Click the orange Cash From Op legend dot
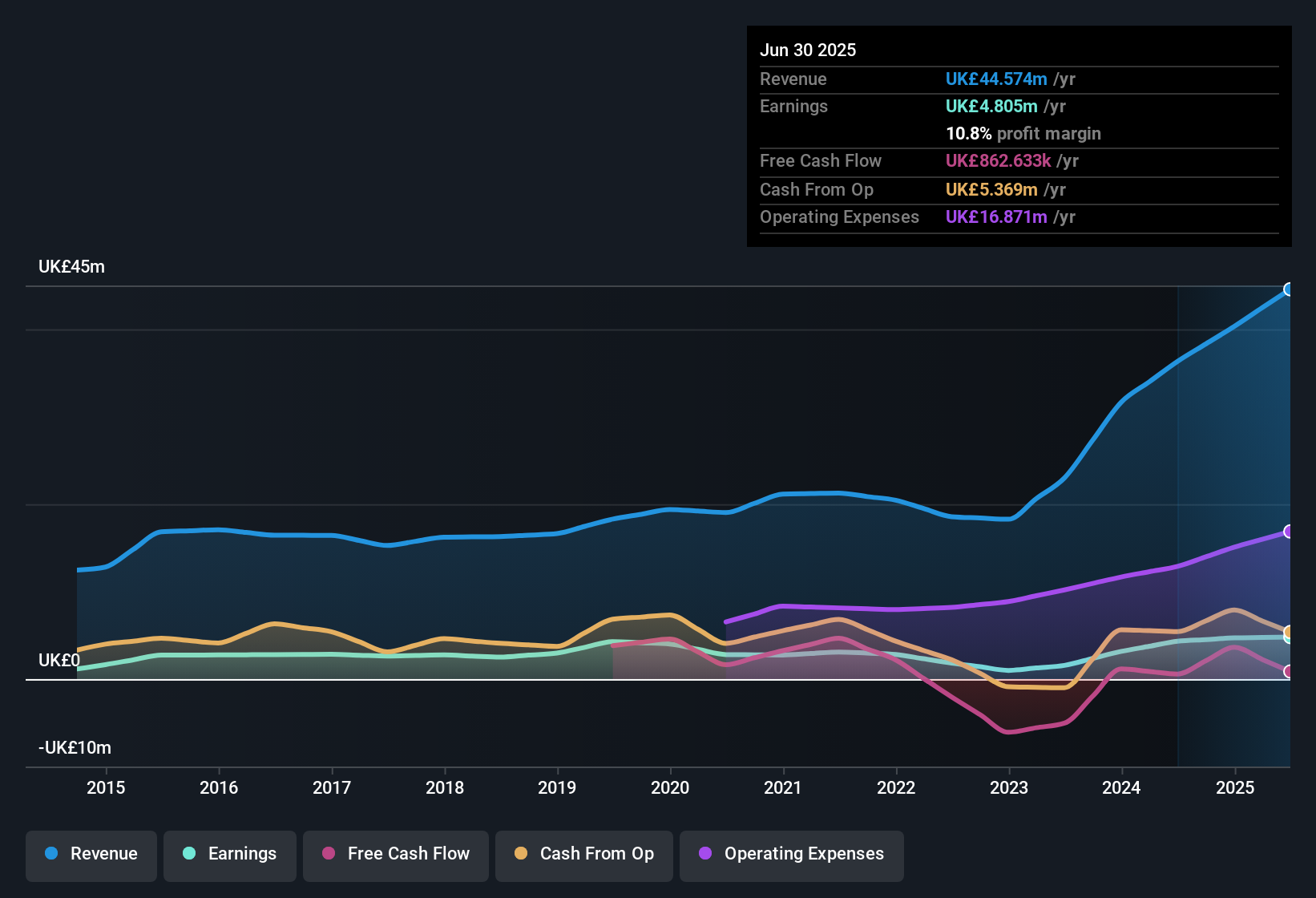1316x898 pixels. pyautogui.click(x=521, y=854)
